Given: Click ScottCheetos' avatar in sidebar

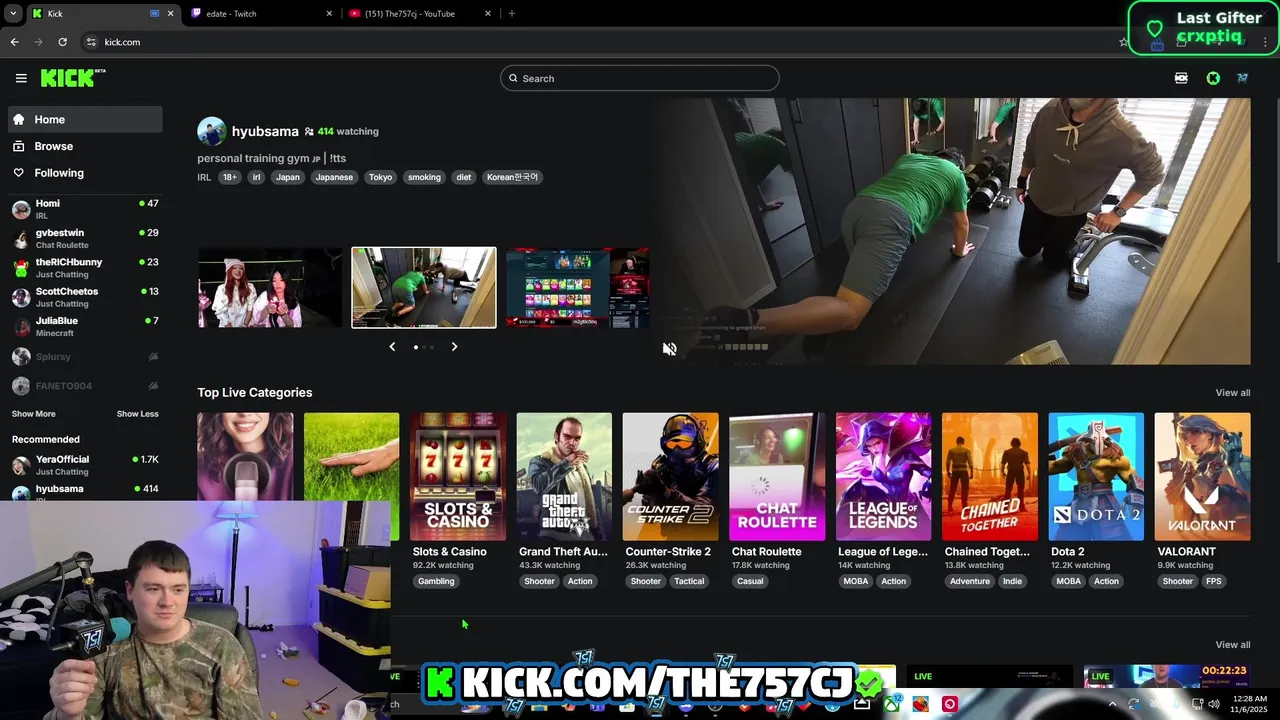Looking at the screenshot, I should click(x=21, y=297).
